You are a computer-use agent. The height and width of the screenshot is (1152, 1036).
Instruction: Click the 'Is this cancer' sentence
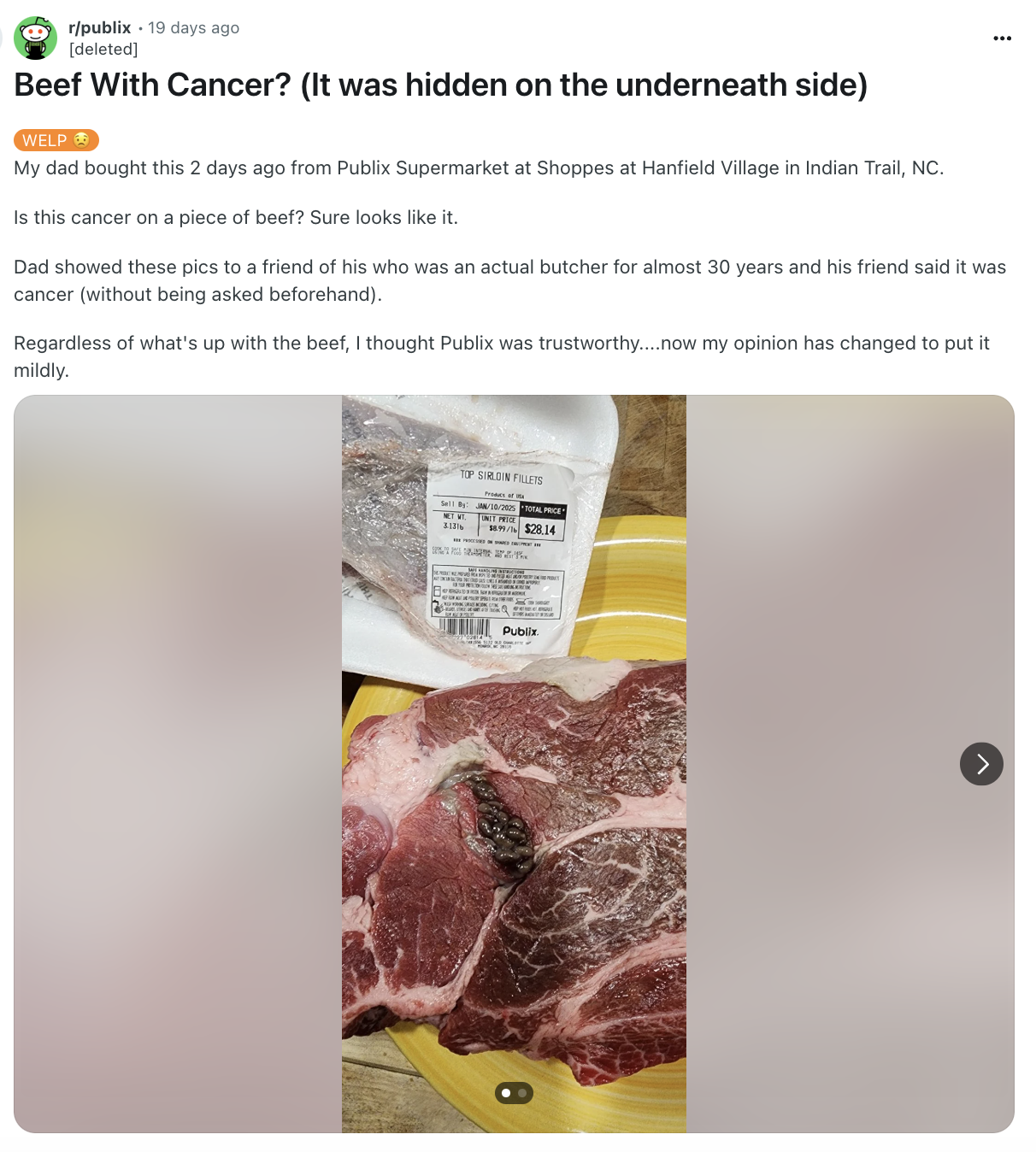point(236,218)
